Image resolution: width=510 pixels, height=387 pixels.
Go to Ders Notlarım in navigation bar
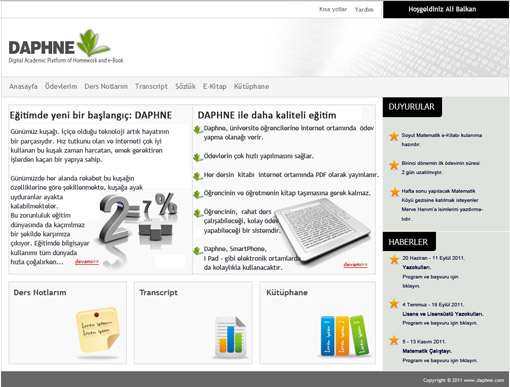click(x=106, y=86)
